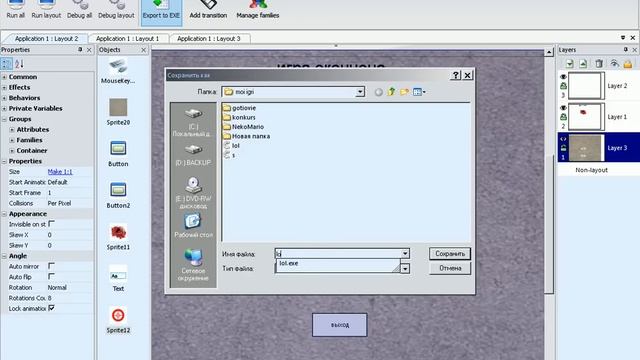The height and width of the screenshot is (360, 640).
Task: Select the Sprite11 object icon
Action: (118, 232)
